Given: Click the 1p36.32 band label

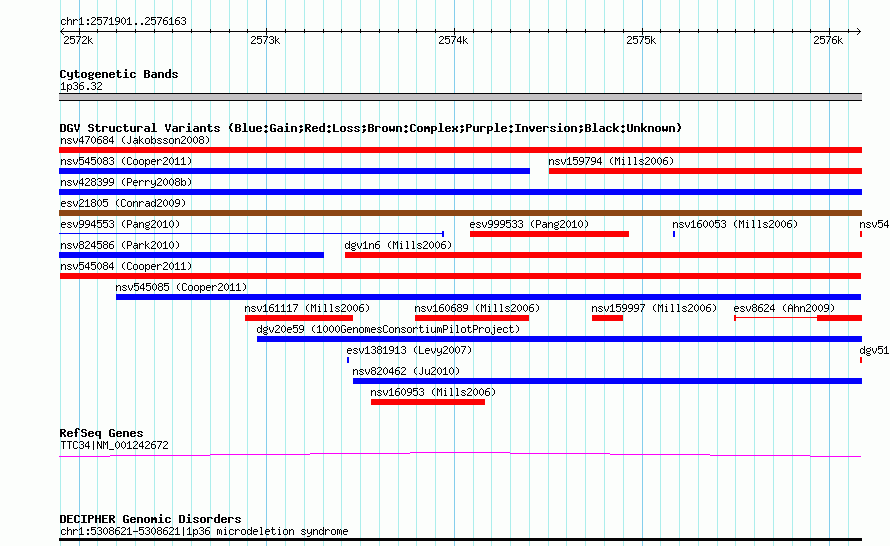Looking at the screenshot, I should point(81,86).
